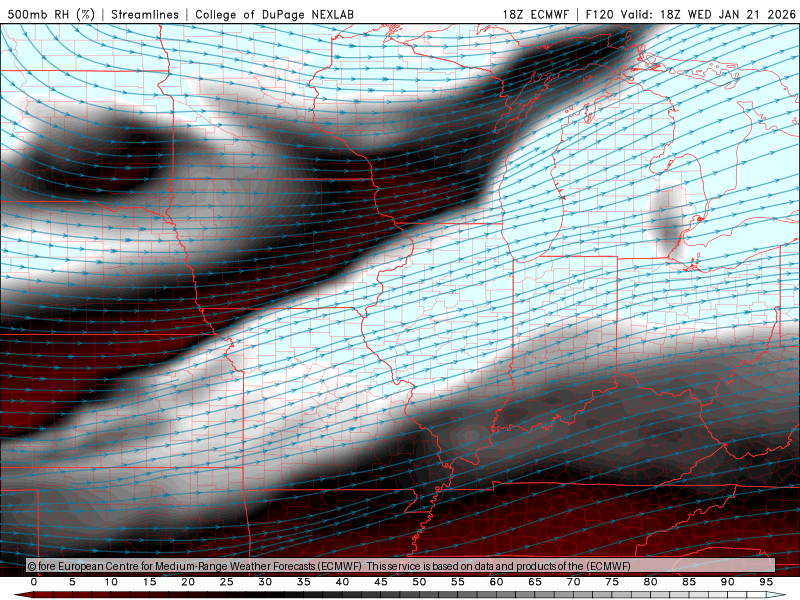This screenshot has height=600, width=800.
Task: Click the "80" label on the colorbar scale
Action: click(x=651, y=582)
